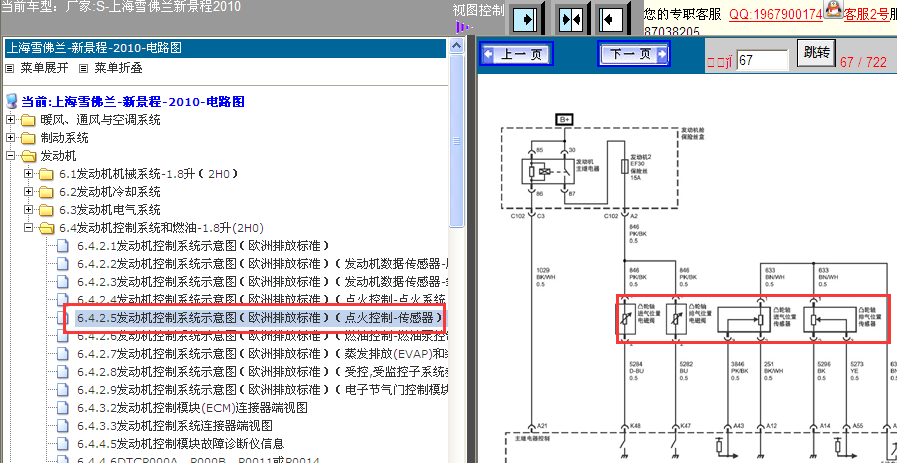Screen dimensions: 897x463
Task: Select 6.2发动机冷却系统 label
Action: tap(109, 192)
